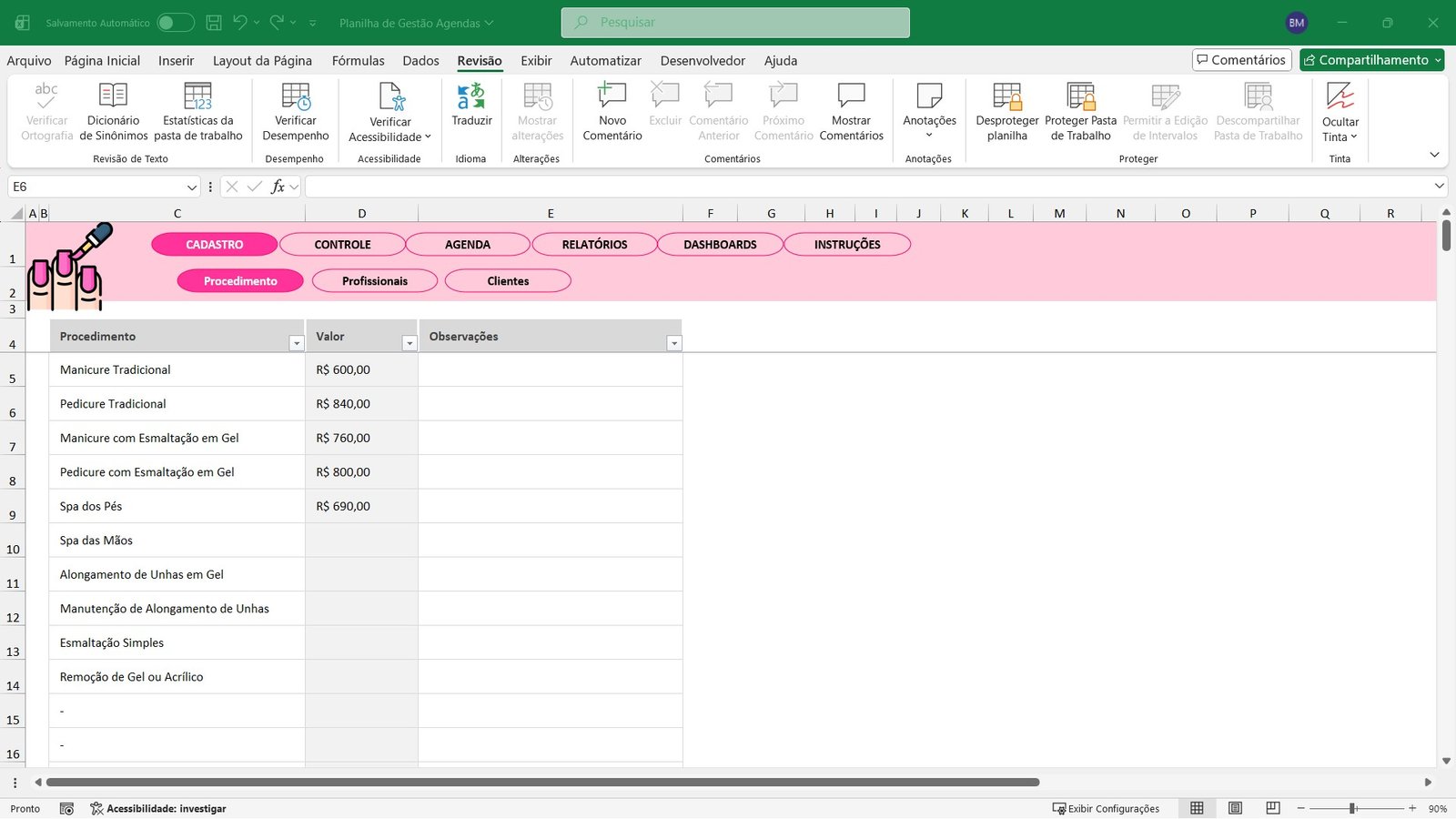Screen dimensions: 1456x819
Task: Switch to Page Layout view in status bar
Action: (x=1235, y=808)
